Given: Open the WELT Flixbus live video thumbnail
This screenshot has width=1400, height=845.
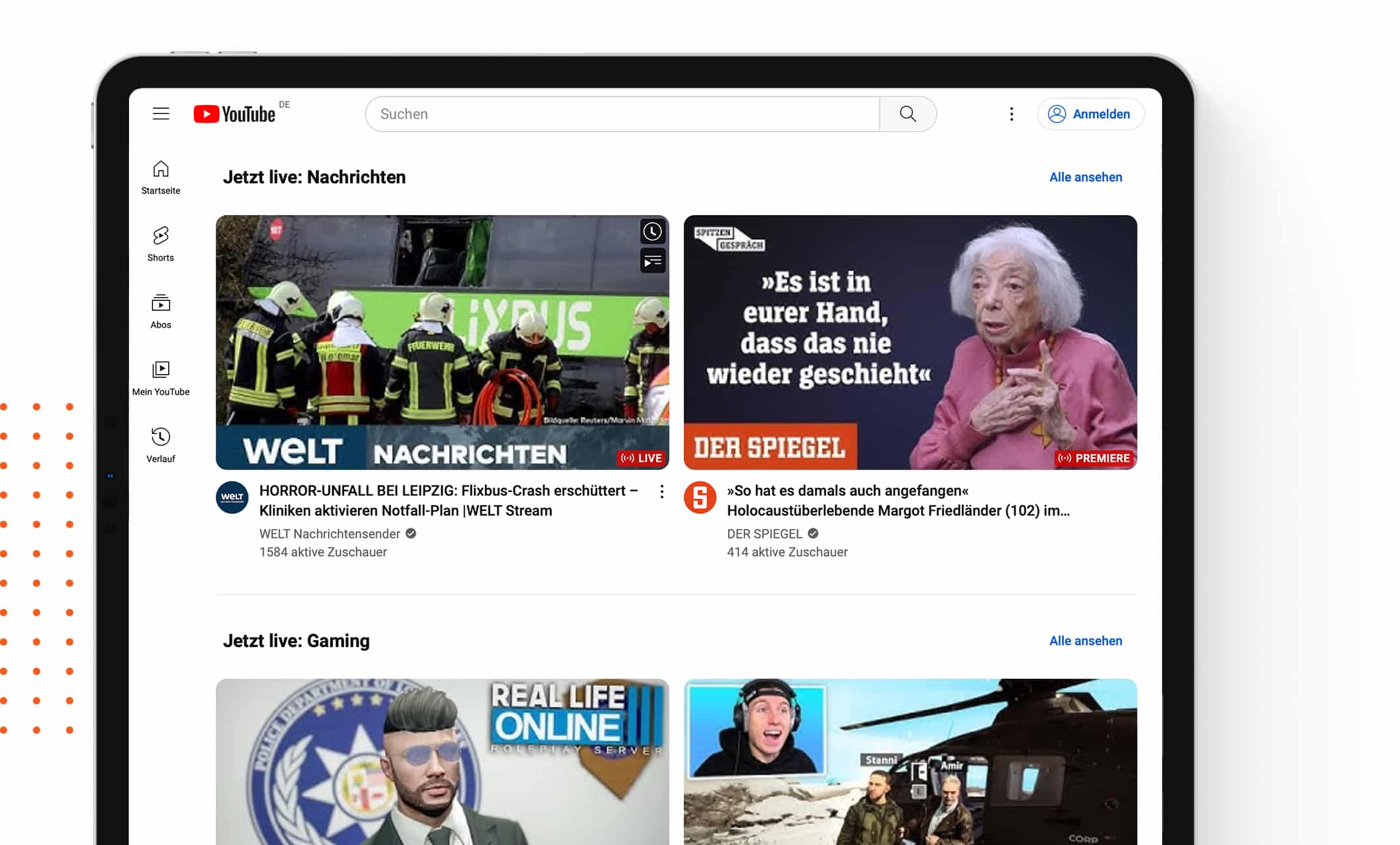Looking at the screenshot, I should point(443,342).
